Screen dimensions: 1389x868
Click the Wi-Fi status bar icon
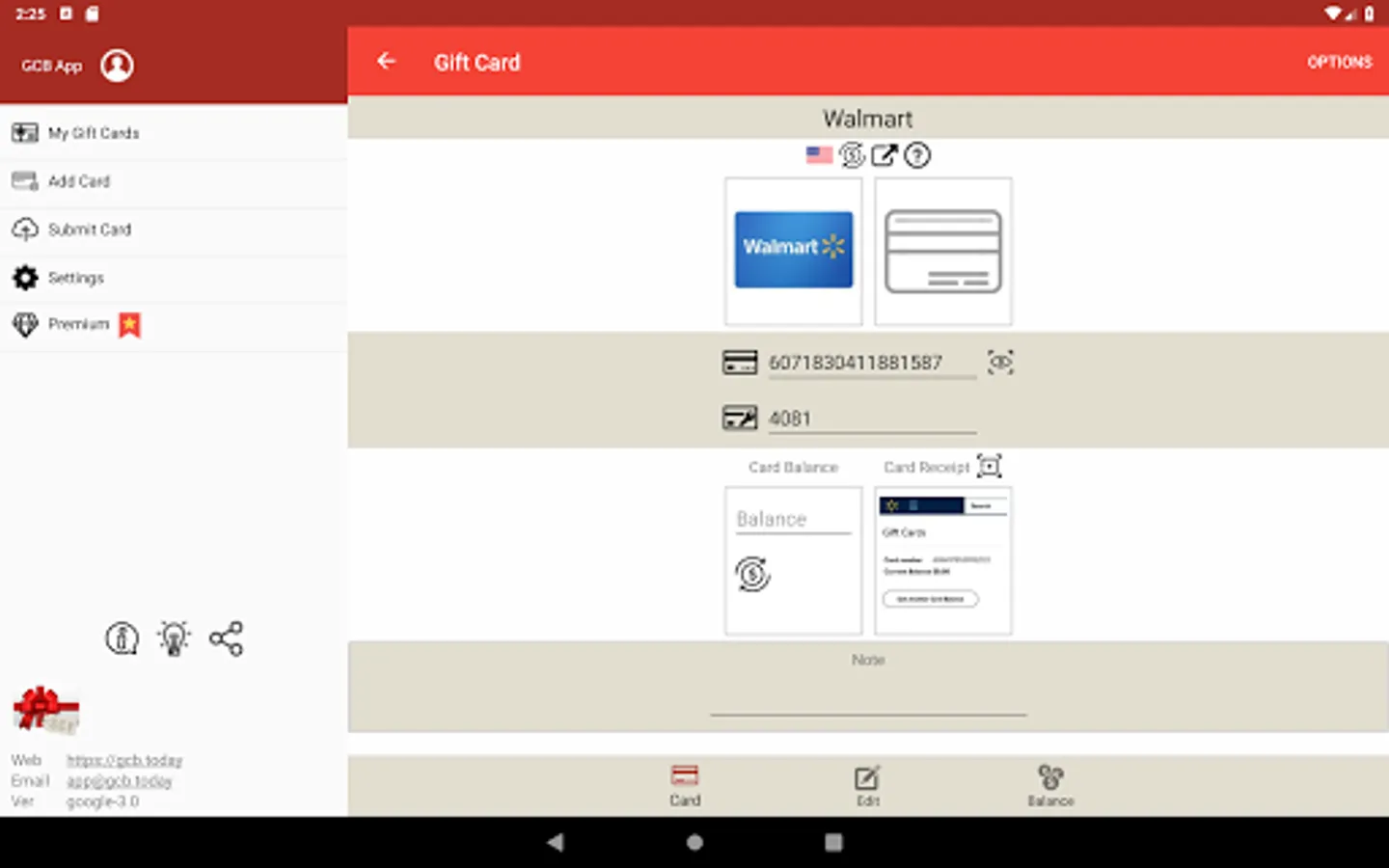tap(1333, 14)
